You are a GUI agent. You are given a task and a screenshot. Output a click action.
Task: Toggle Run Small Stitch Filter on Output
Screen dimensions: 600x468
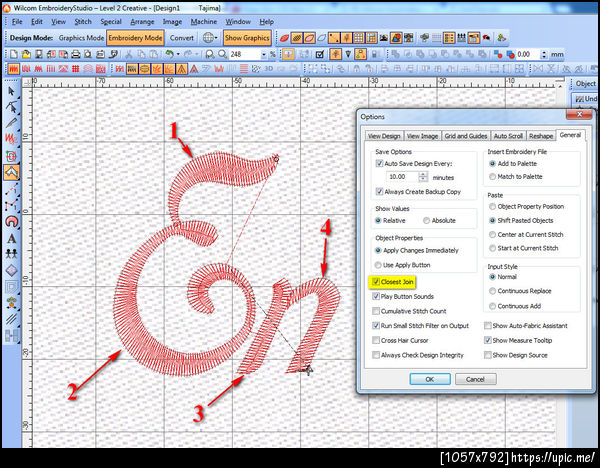(x=376, y=326)
